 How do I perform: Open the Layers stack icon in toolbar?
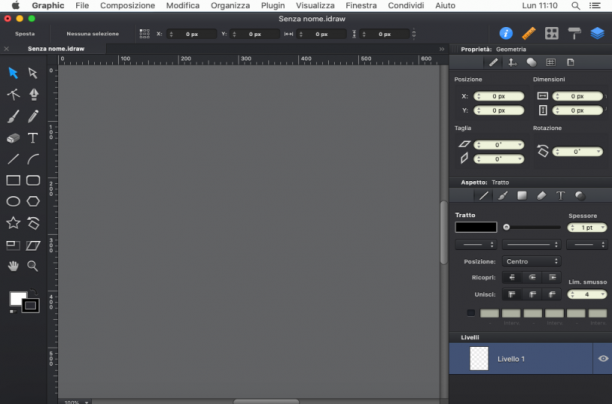[597, 34]
